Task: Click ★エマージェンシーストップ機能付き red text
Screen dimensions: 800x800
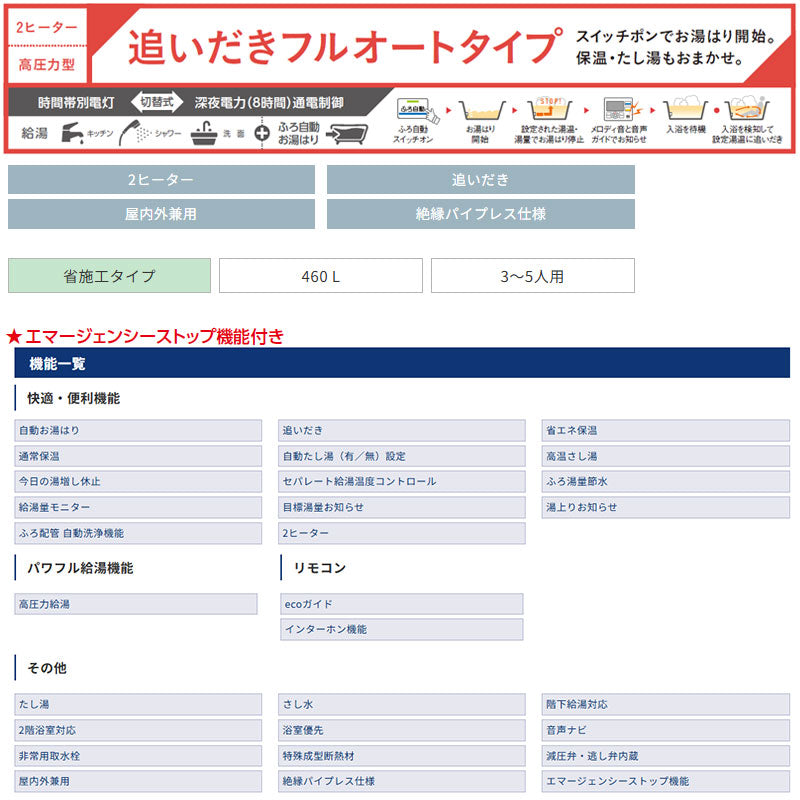Action: tap(145, 336)
